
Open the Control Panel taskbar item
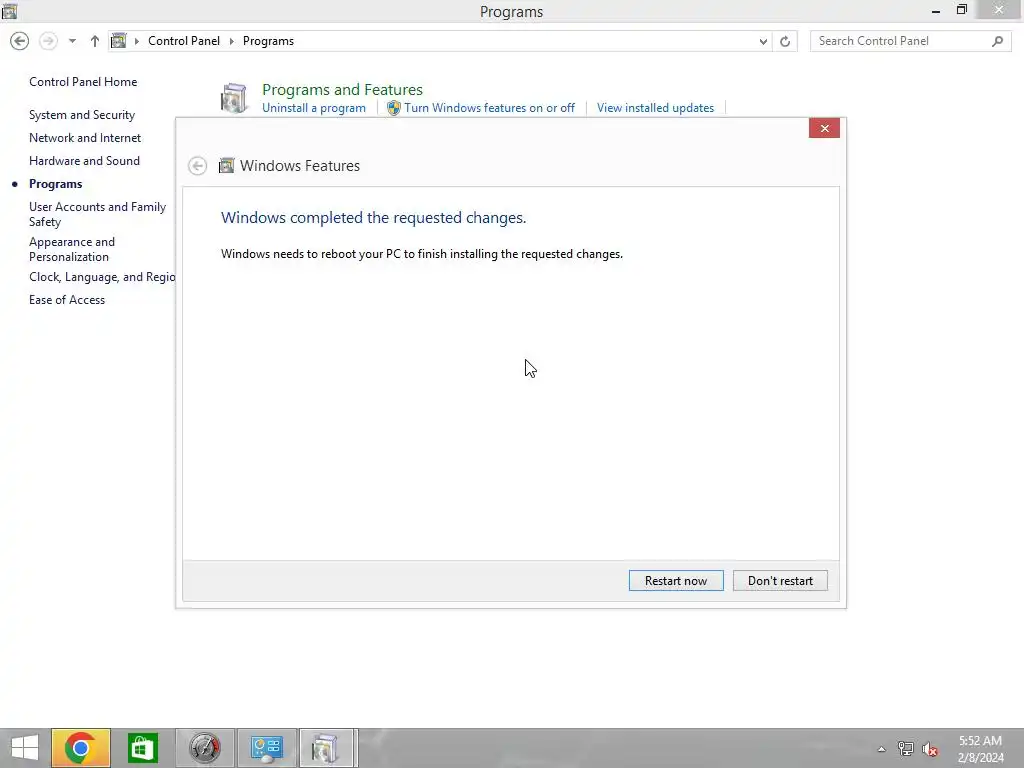pos(266,748)
